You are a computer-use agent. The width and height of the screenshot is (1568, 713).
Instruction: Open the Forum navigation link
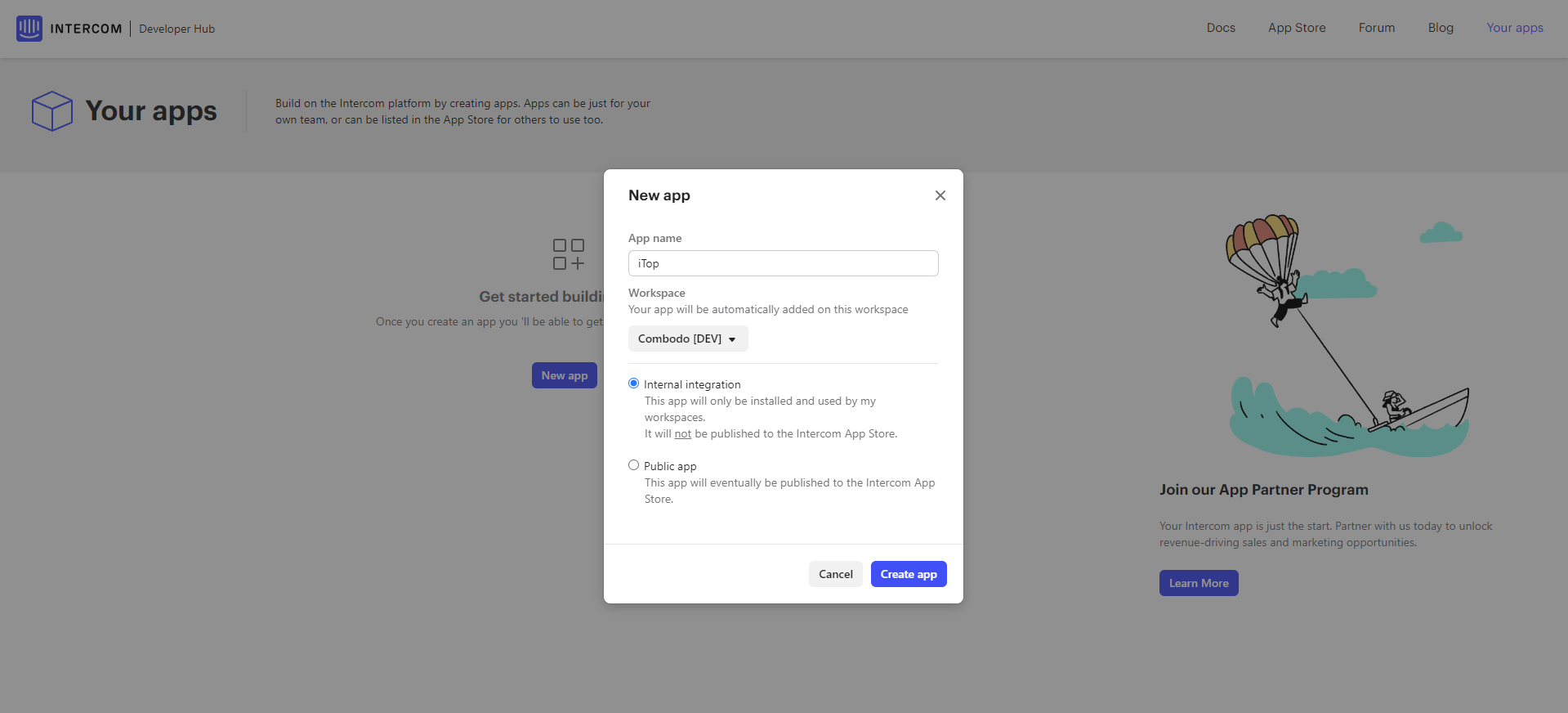click(1376, 28)
